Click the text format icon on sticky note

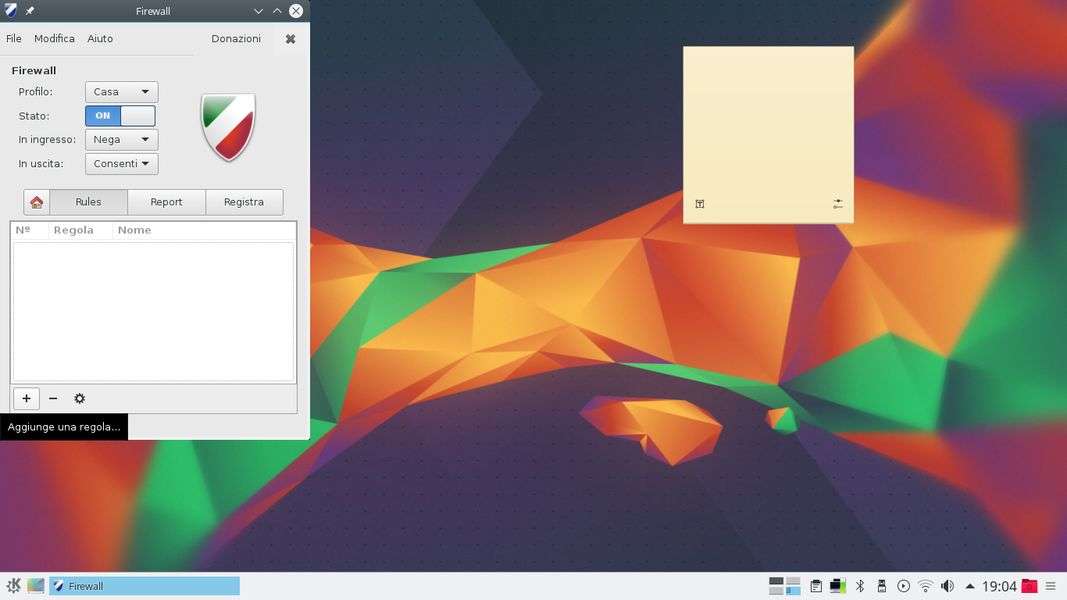click(x=700, y=203)
